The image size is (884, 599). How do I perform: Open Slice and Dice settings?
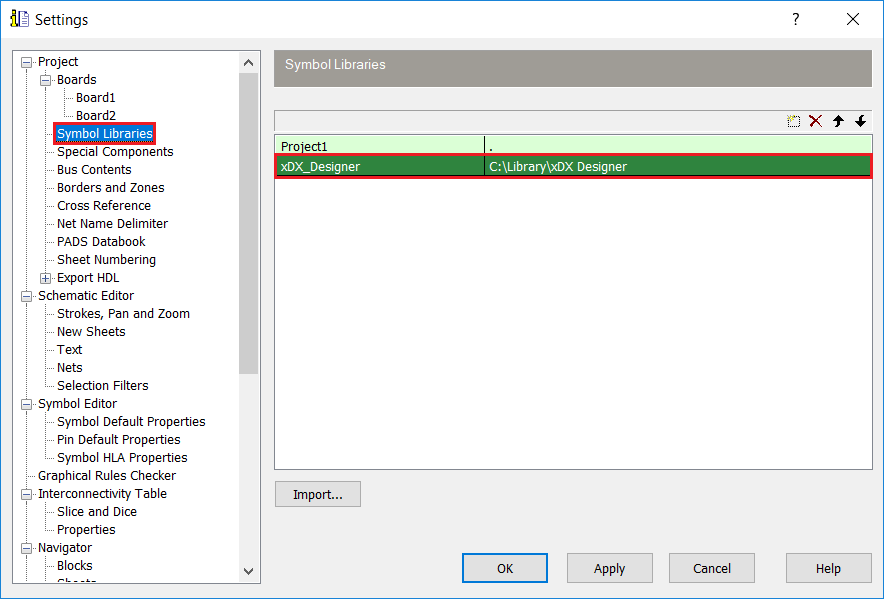tap(97, 512)
